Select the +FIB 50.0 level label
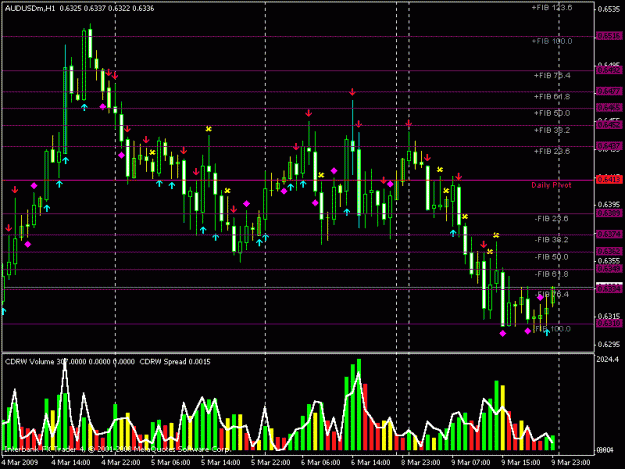This screenshot has height=469, width=625. pos(552,113)
